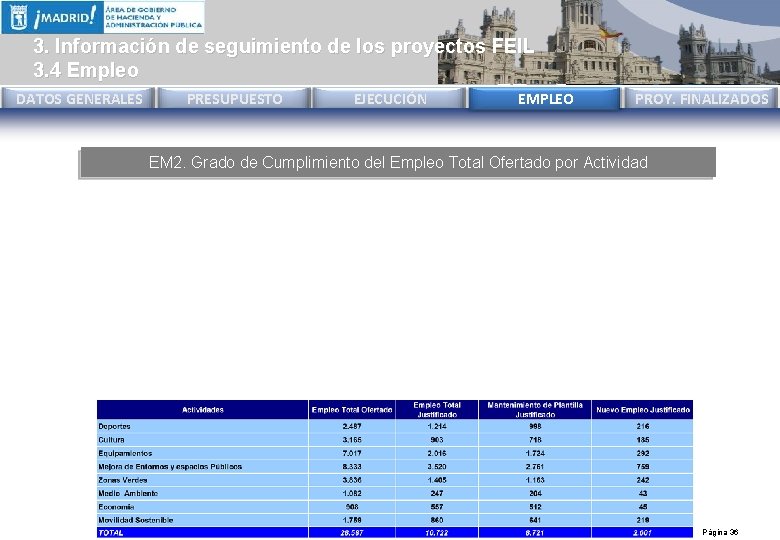Click the 'Empleo Total Ofertado' column header
The width and height of the screenshot is (780, 540).
pyautogui.click(x=352, y=410)
